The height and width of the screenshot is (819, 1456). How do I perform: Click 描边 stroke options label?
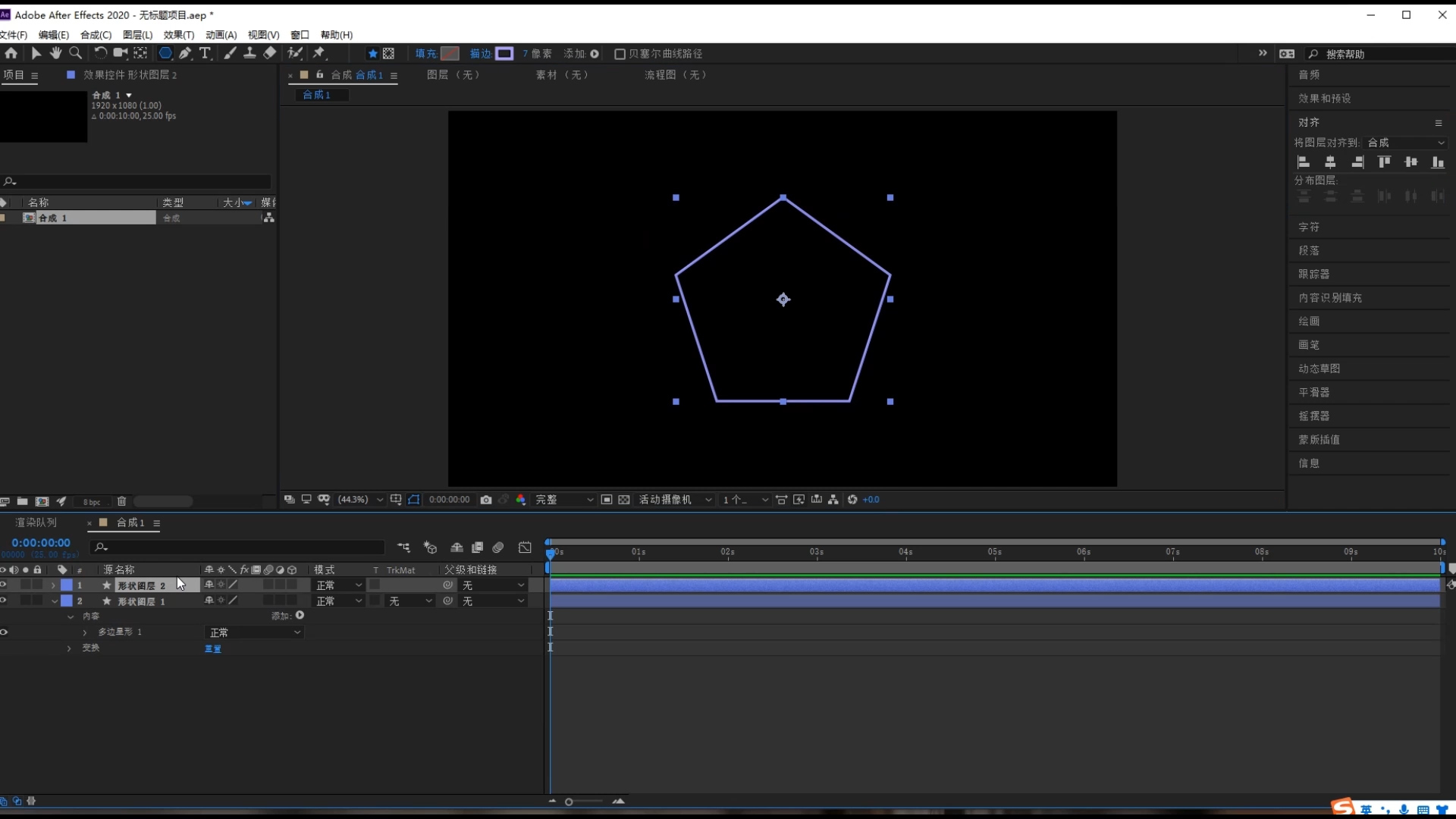click(x=480, y=54)
